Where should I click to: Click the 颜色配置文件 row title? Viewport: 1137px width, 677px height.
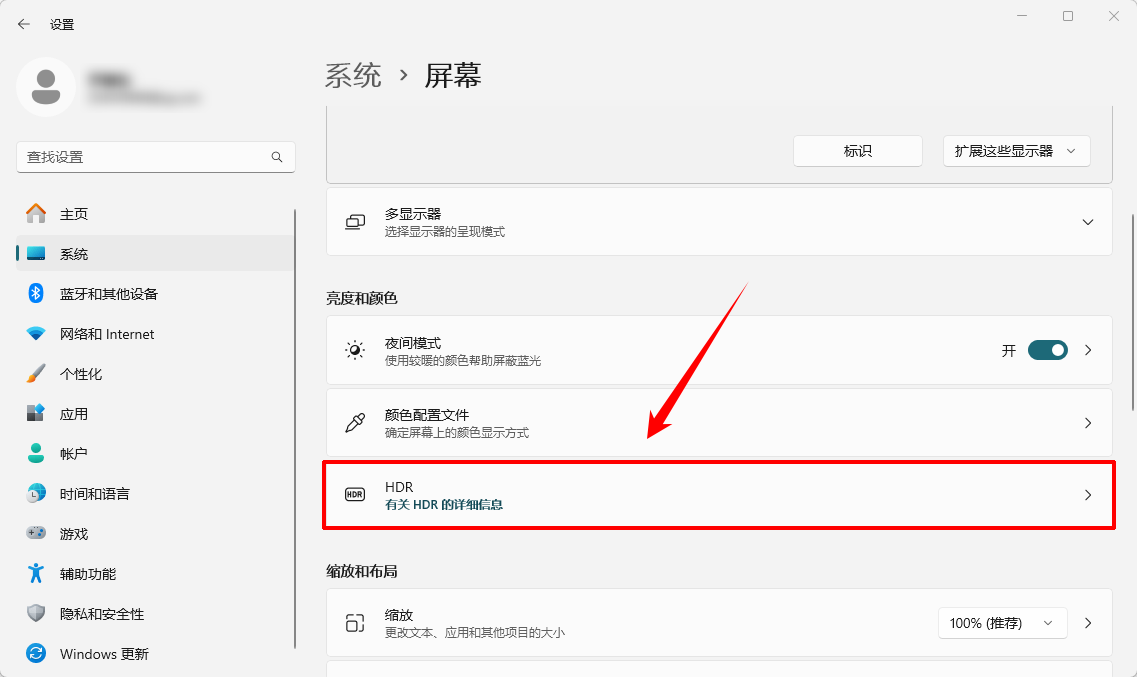pos(427,415)
